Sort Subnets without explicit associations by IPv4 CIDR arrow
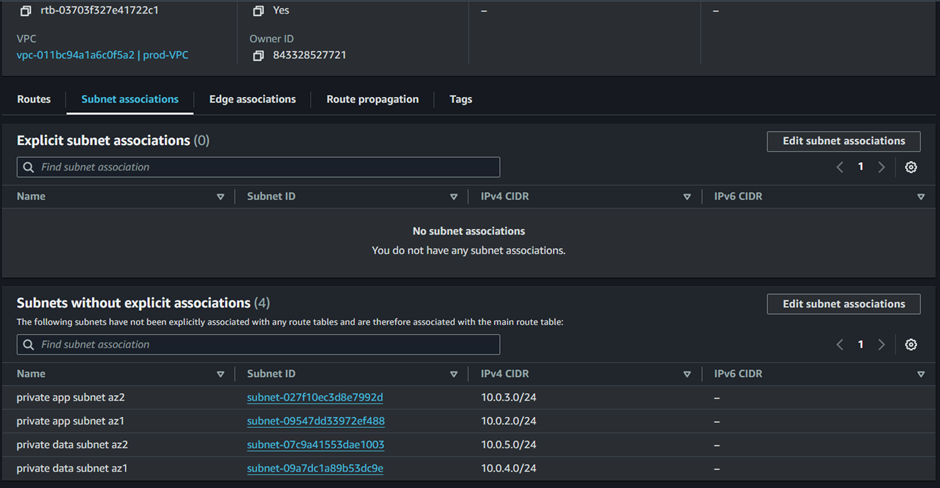Screen dimensions: 940x488 [x=687, y=374]
